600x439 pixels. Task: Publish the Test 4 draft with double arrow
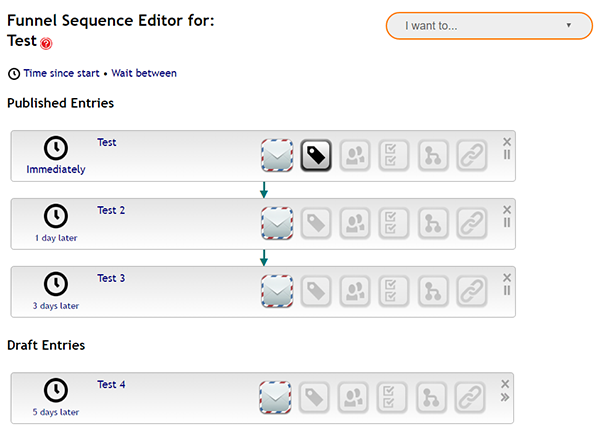click(505, 397)
